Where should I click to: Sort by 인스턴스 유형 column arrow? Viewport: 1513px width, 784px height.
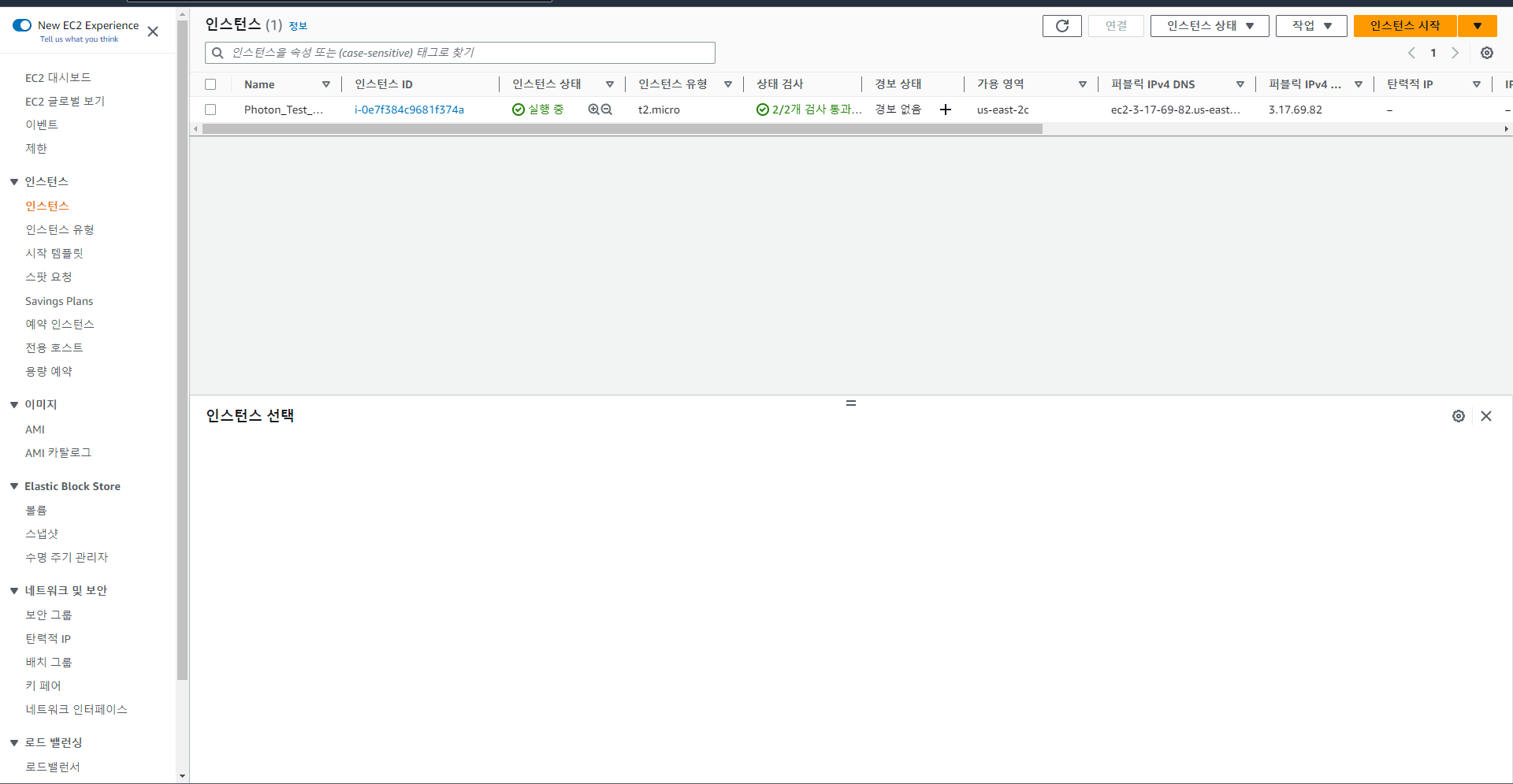point(727,84)
